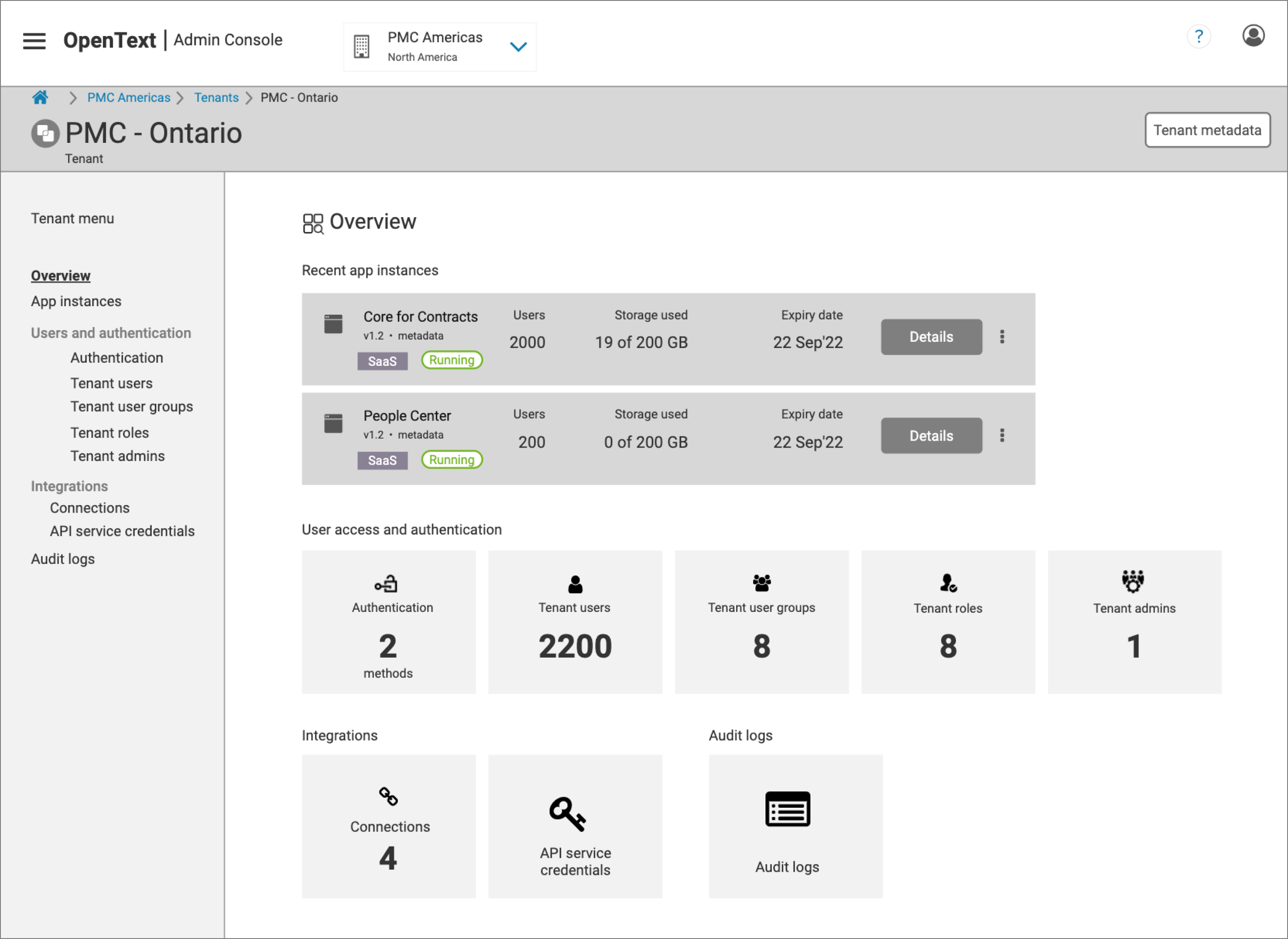
Task: Click the PMC - Ontario tenant icon
Action: coord(45,134)
